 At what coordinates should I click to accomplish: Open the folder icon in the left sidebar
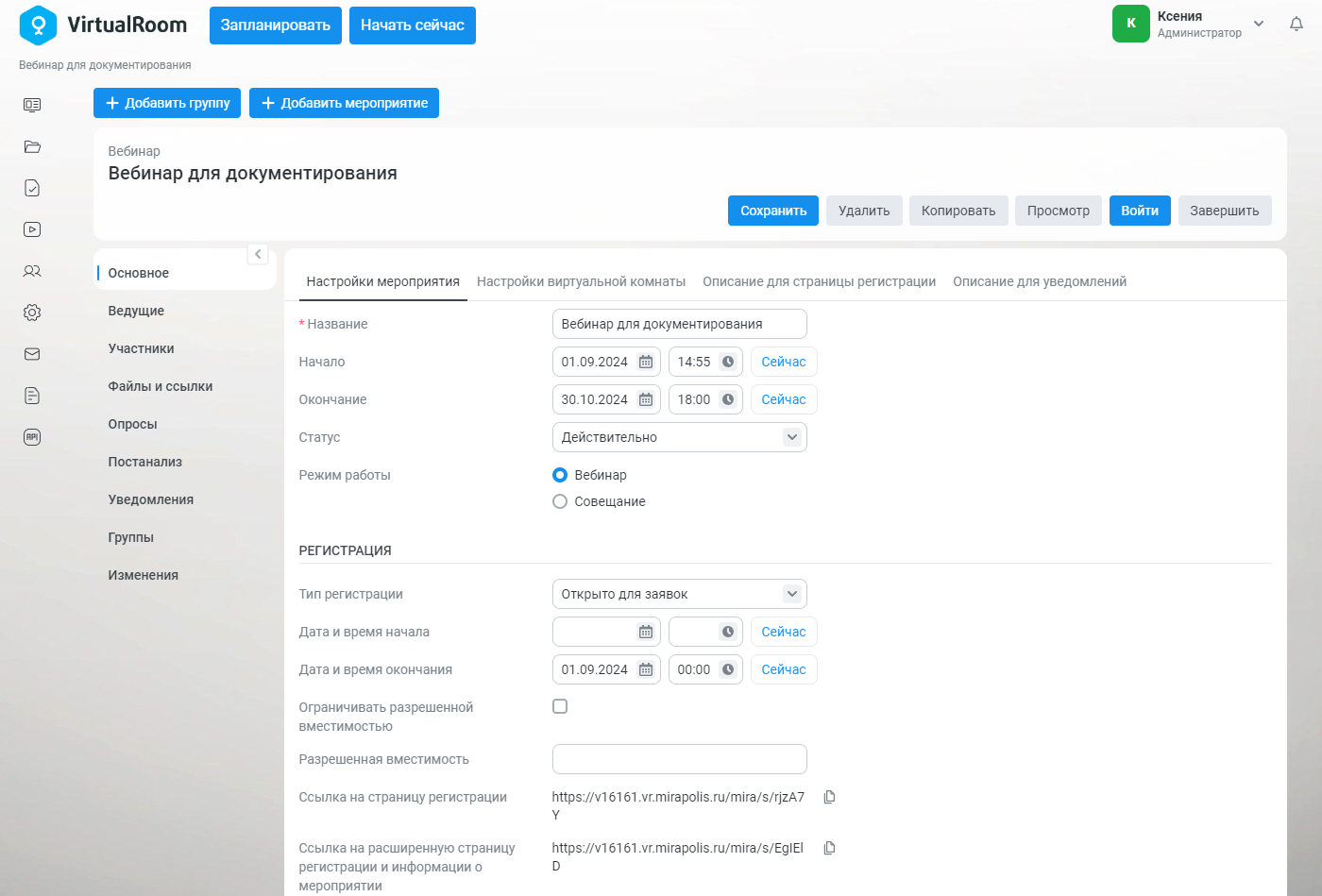pos(32,146)
